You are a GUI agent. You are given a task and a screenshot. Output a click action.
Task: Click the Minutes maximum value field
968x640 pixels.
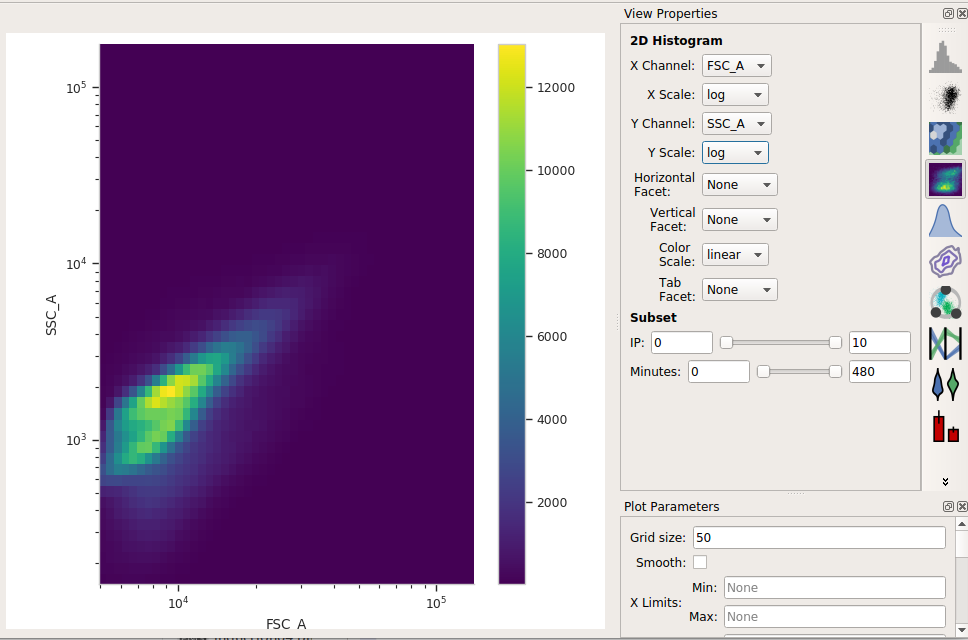tap(879, 372)
